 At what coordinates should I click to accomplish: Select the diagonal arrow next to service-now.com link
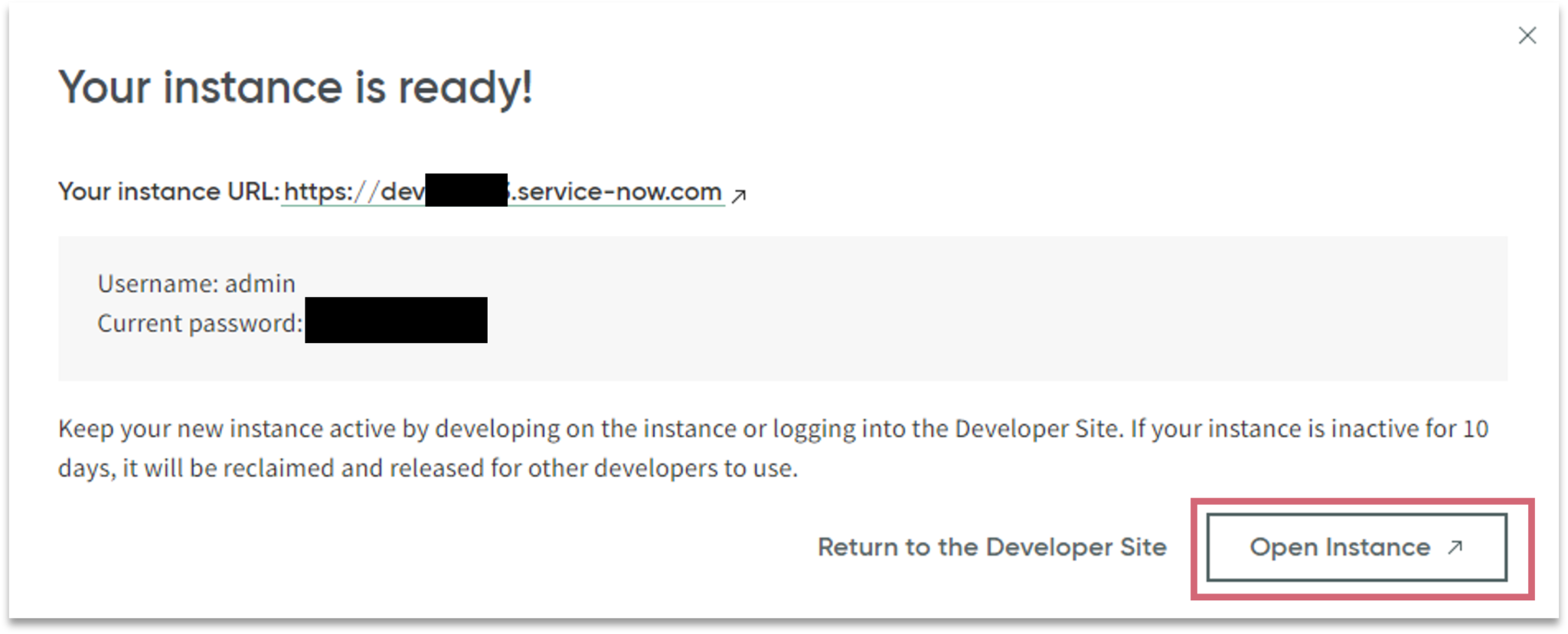tap(737, 195)
